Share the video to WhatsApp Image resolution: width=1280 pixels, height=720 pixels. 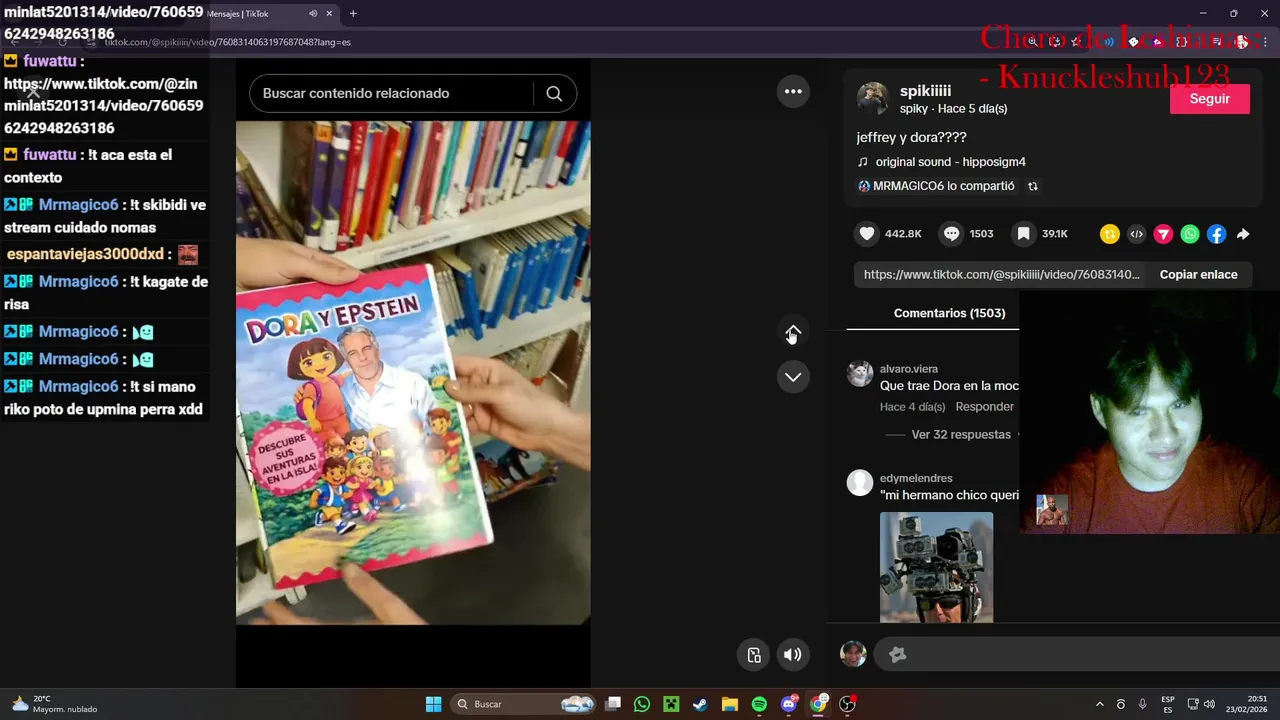coord(1190,234)
